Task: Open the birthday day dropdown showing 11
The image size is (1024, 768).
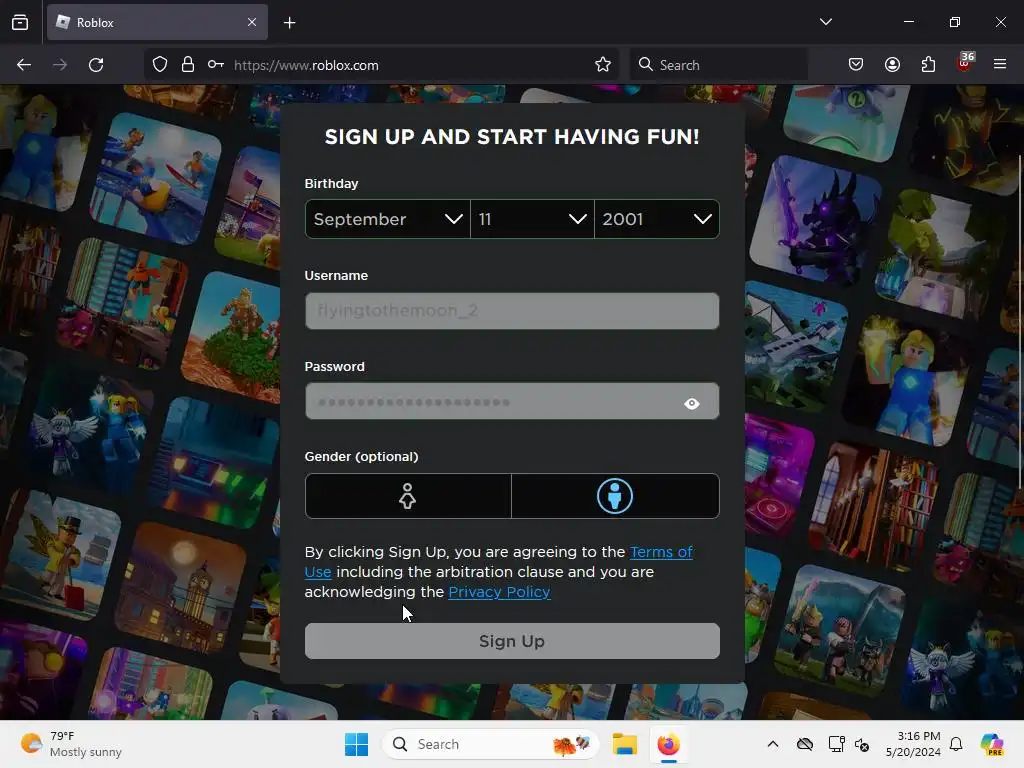Action: coord(532,219)
